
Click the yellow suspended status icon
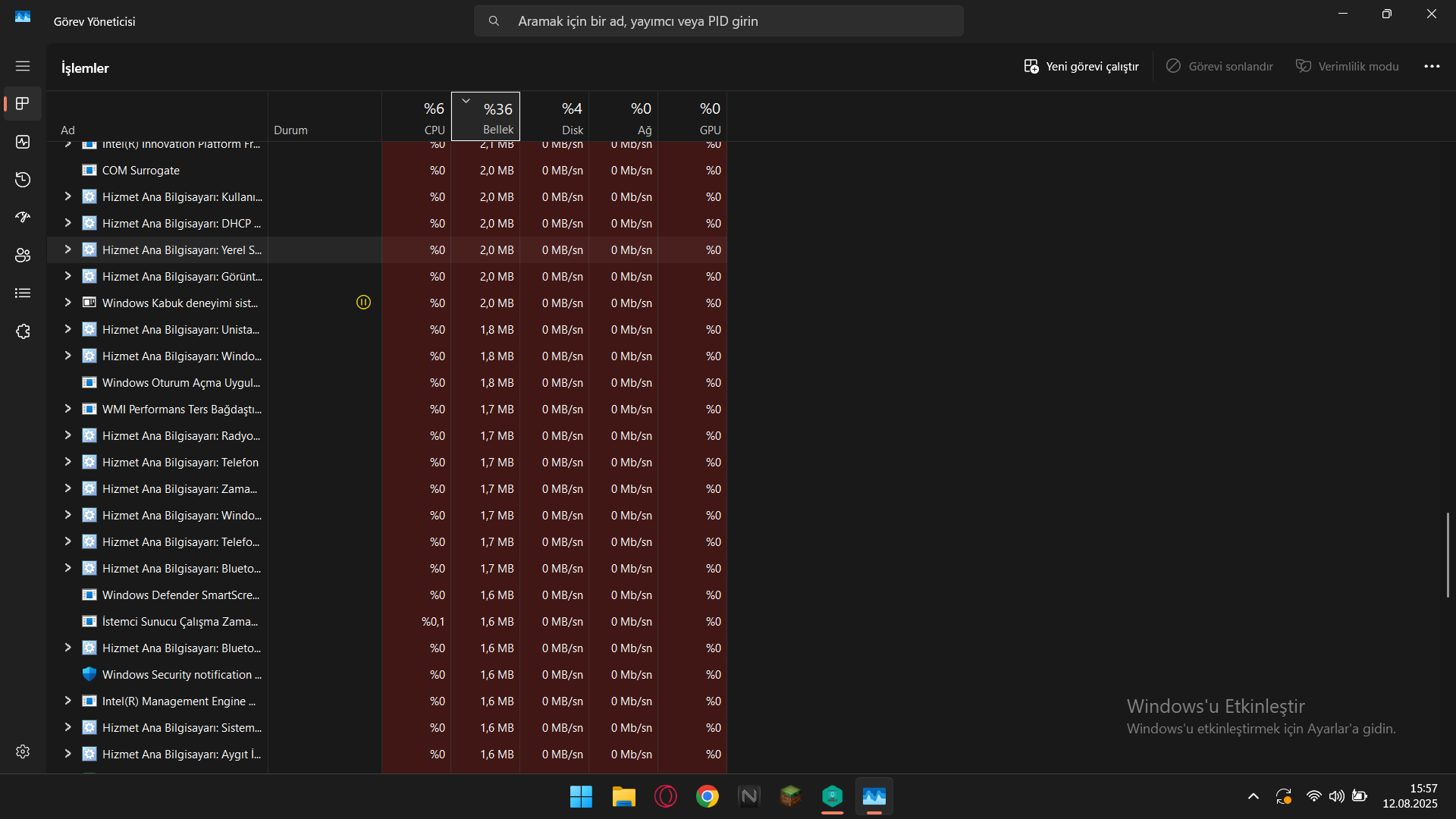(363, 303)
